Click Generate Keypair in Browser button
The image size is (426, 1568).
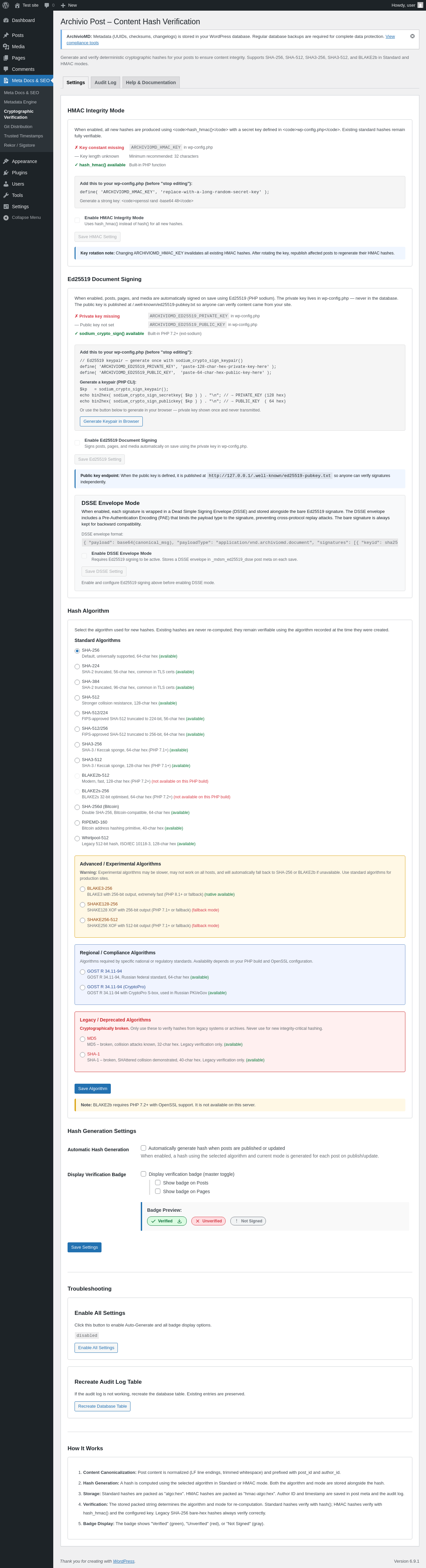(x=111, y=421)
